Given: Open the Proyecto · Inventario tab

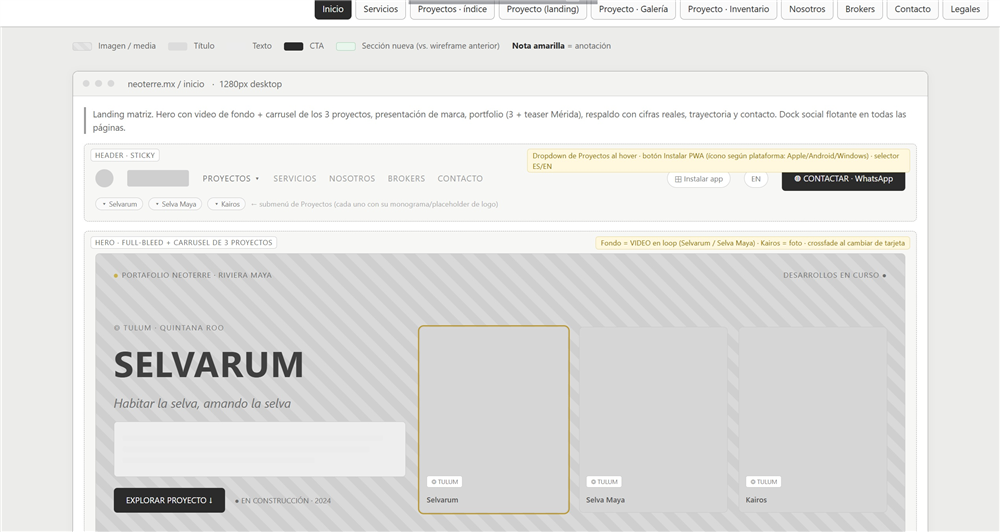Looking at the screenshot, I should [728, 10].
